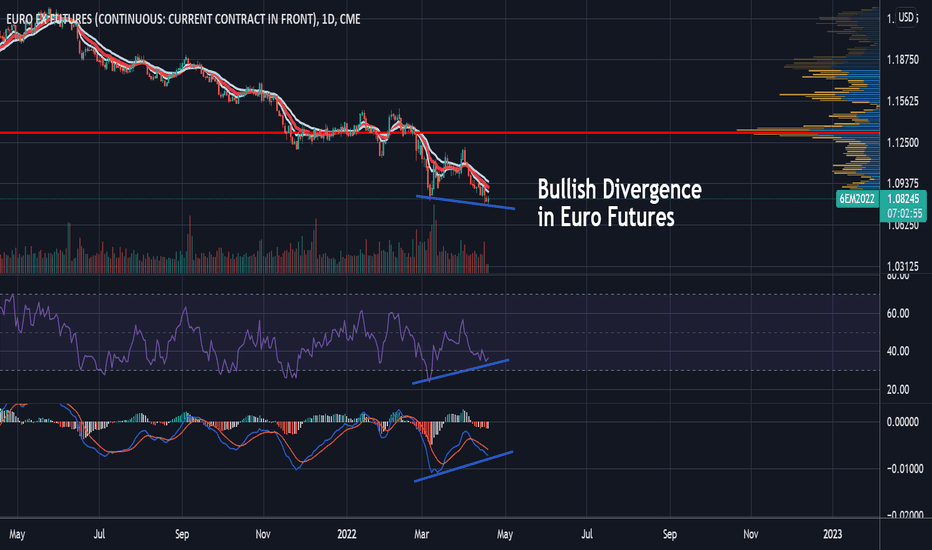Viewport: 932px width, 550px height.
Task: Select the blue trendline on the MACD
Action: point(463,467)
